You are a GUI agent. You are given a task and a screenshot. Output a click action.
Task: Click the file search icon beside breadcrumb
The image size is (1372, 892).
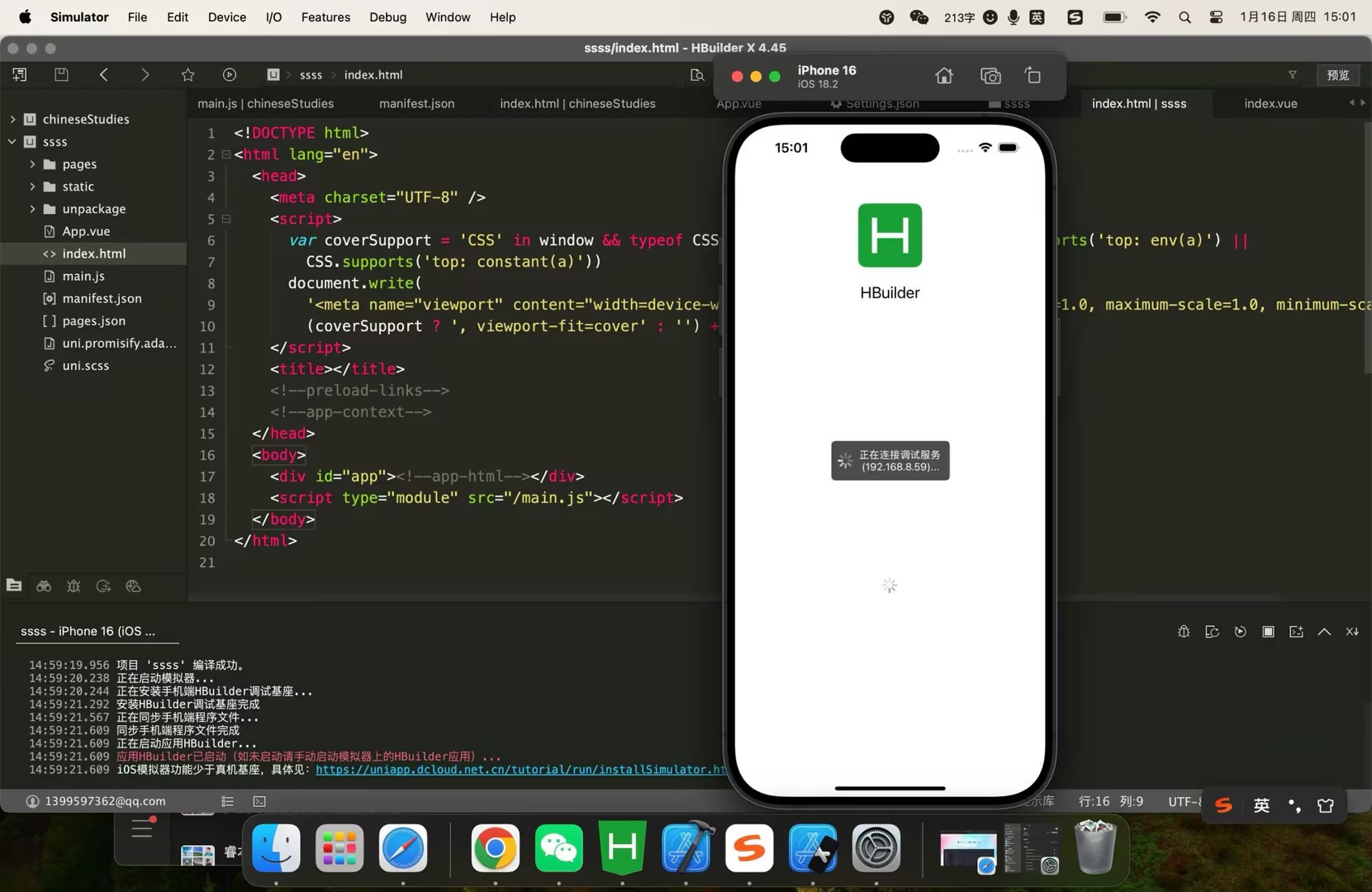click(697, 74)
